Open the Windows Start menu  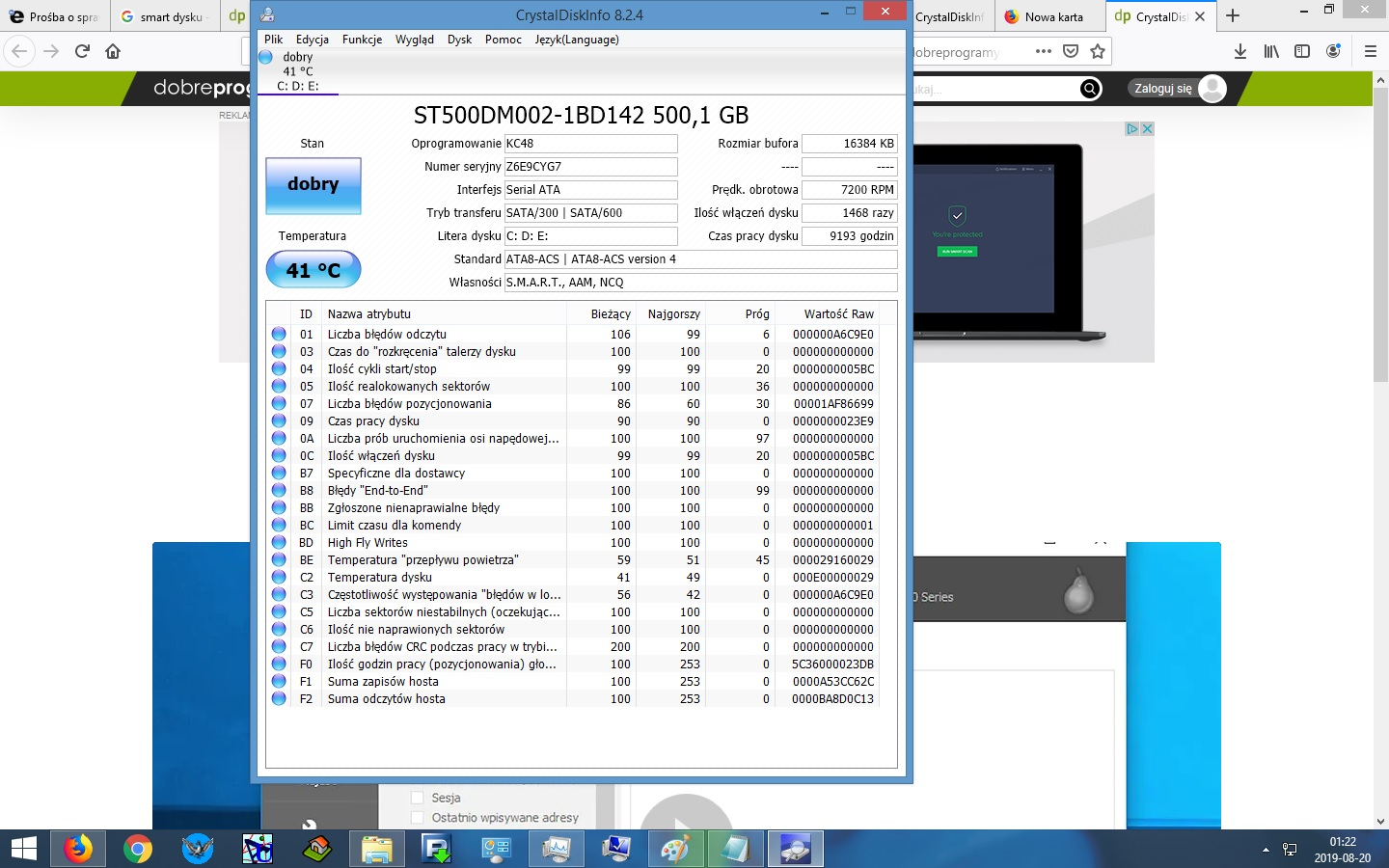pos(24,849)
